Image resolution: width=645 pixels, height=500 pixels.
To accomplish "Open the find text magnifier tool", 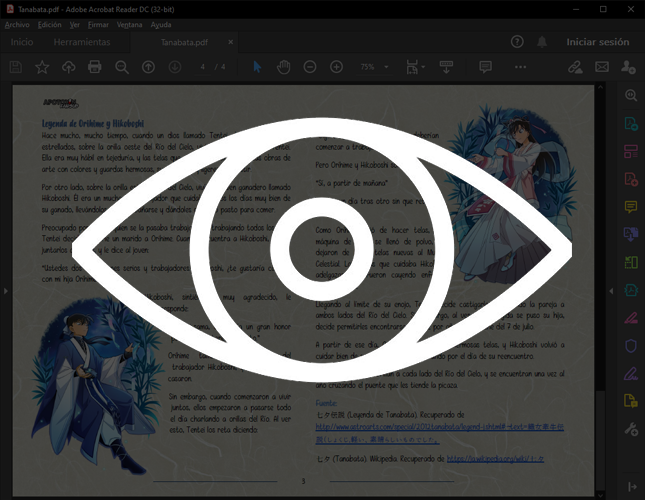I will point(122,67).
